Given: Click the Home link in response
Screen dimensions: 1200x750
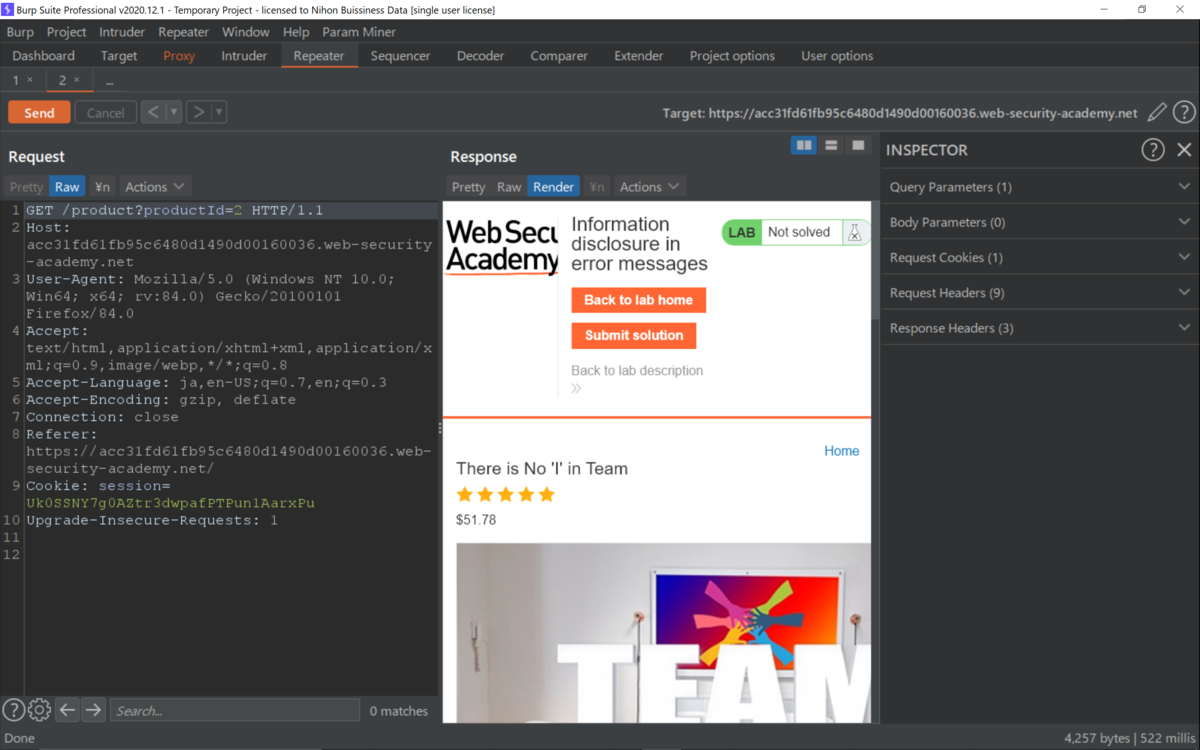Looking at the screenshot, I should (841, 451).
